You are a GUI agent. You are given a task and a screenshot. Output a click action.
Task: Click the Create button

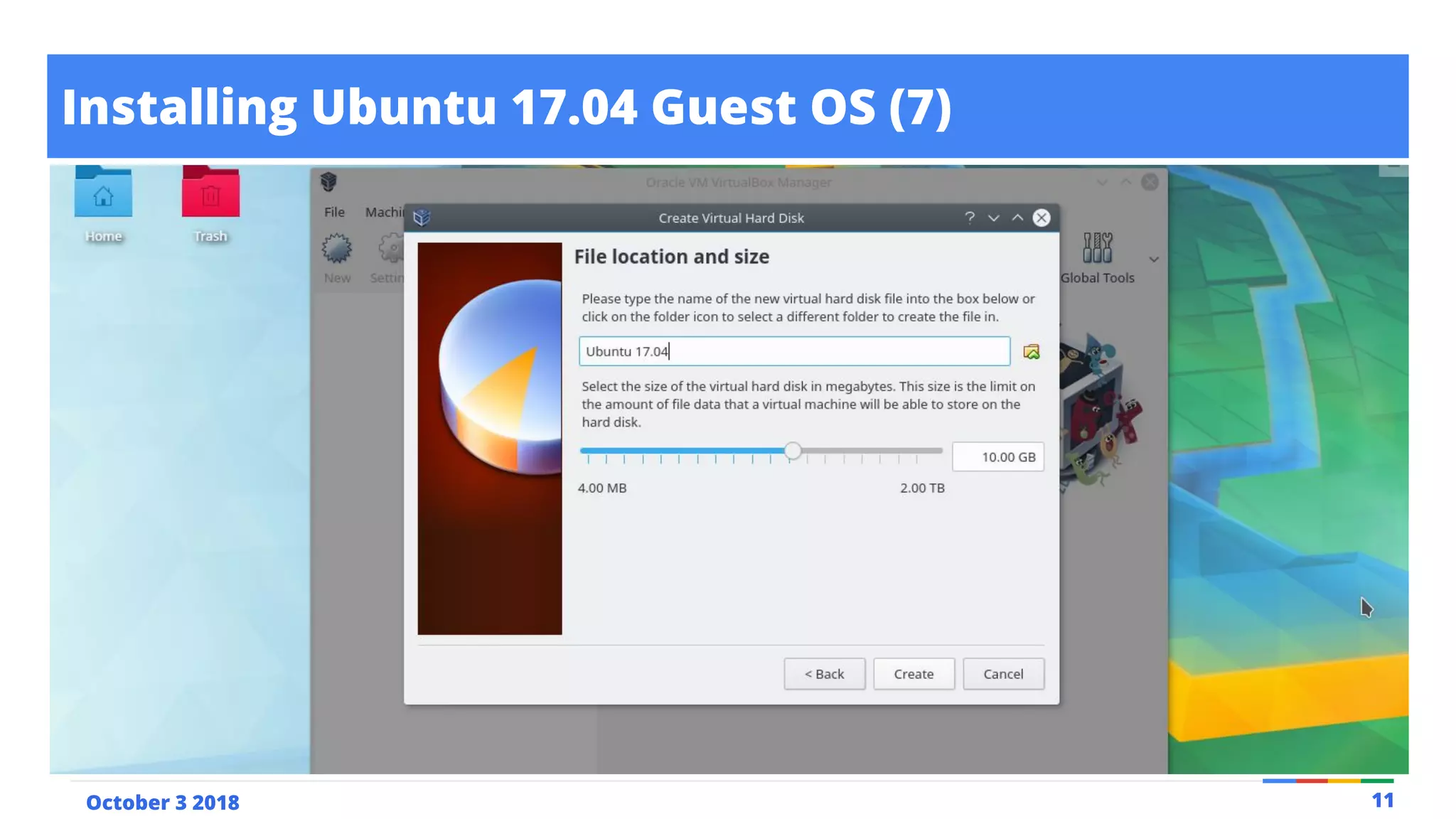click(x=914, y=674)
